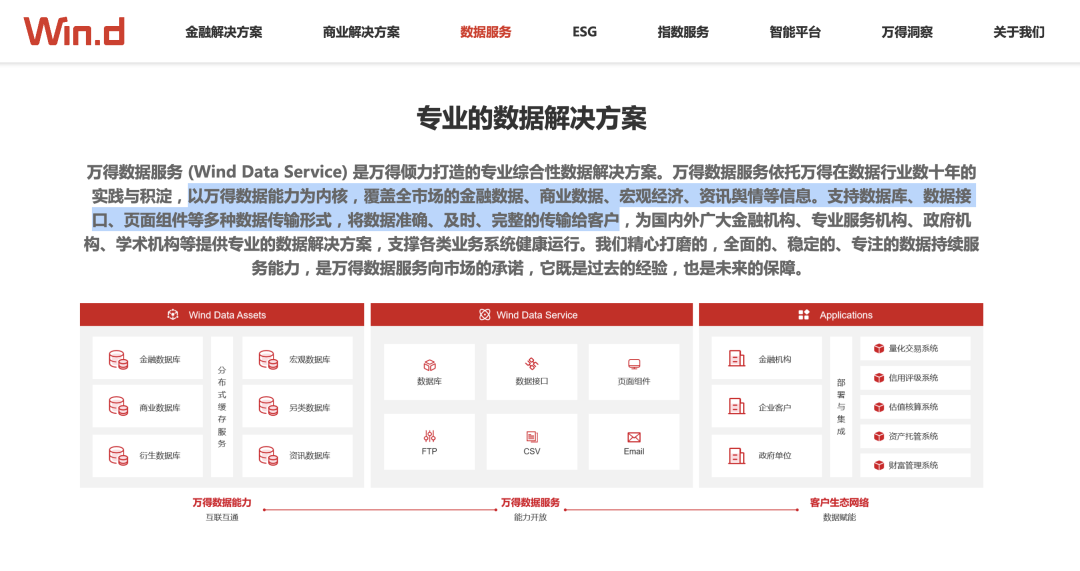Select the 数据服务 navigation tab

(486, 32)
